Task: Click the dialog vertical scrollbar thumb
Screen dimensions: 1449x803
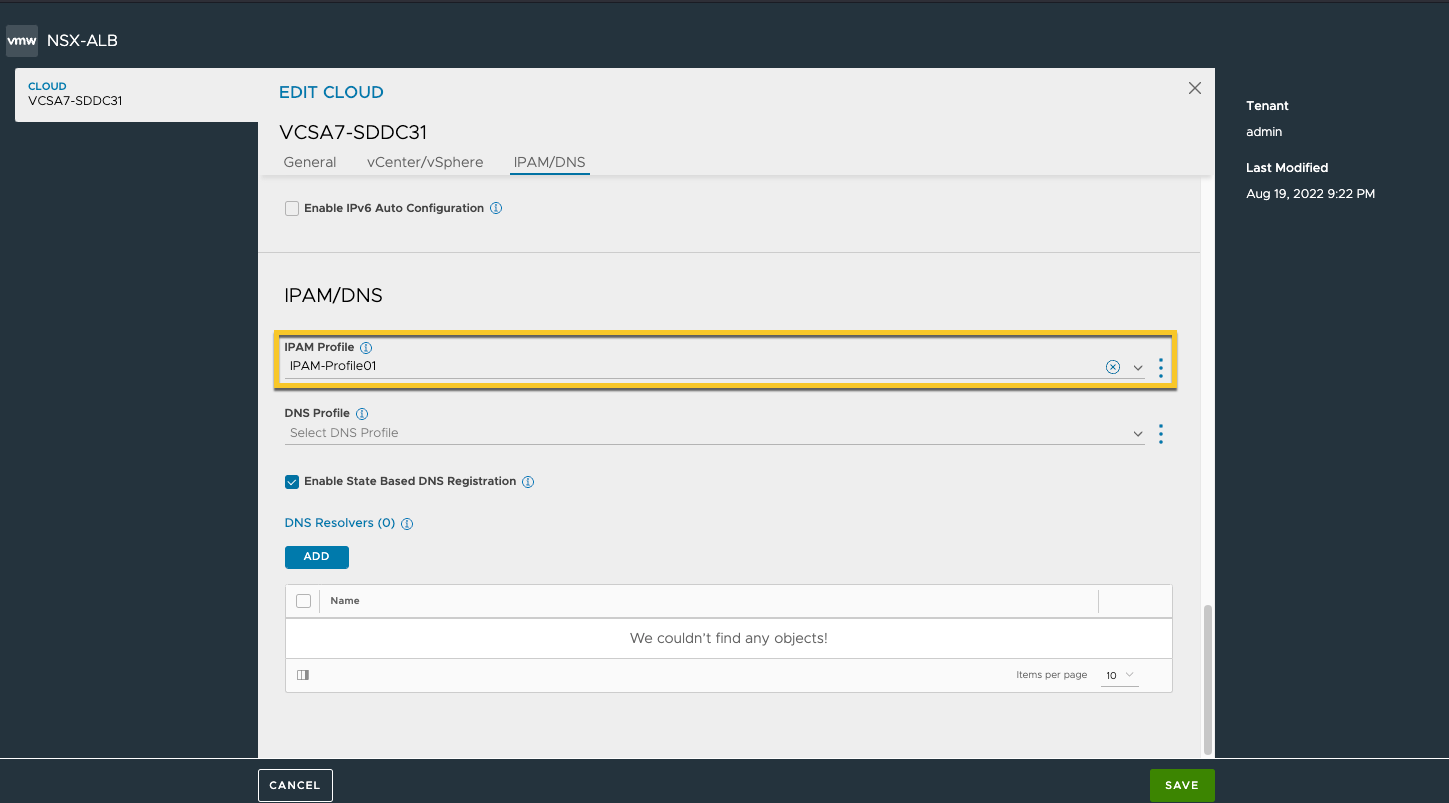Action: [1208, 679]
